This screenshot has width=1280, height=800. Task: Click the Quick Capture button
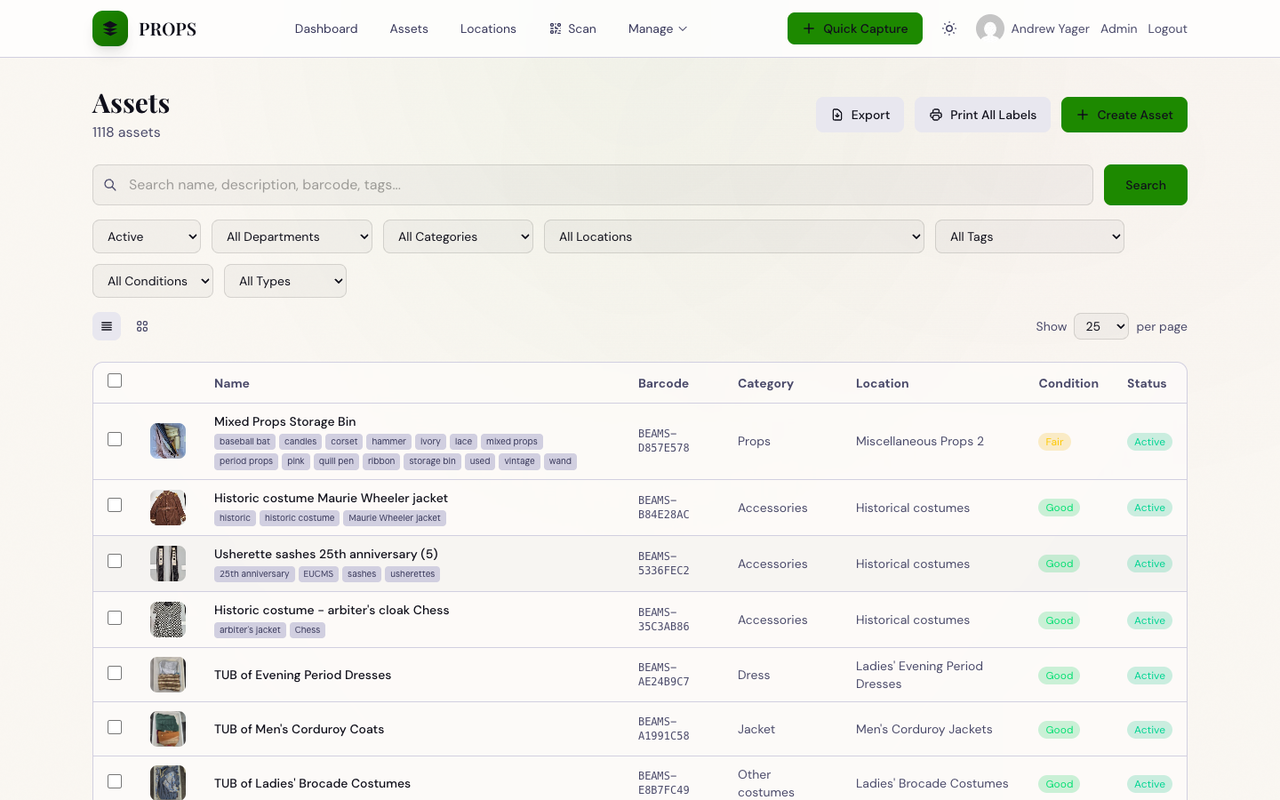pos(855,28)
